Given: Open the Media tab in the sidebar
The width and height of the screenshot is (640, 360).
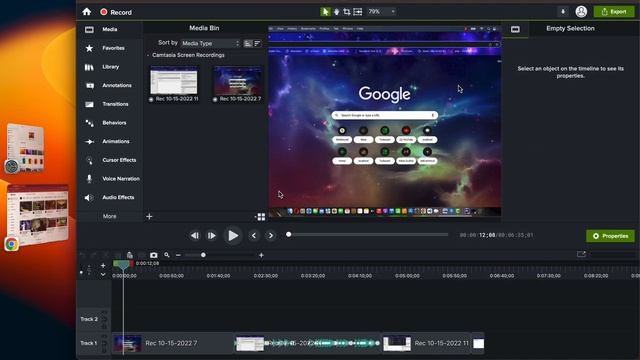Looking at the screenshot, I should point(109,29).
